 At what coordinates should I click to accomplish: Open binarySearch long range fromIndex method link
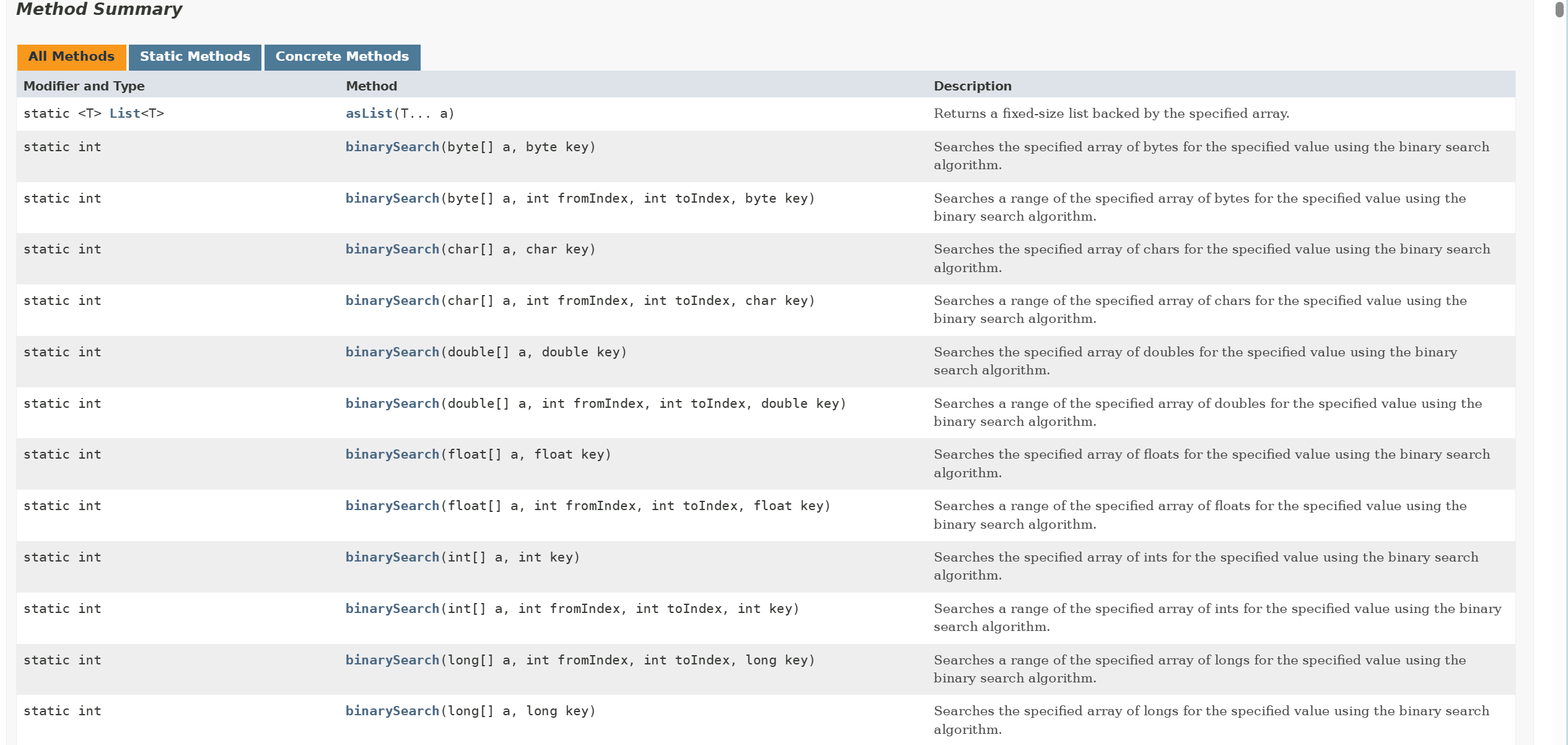click(392, 660)
